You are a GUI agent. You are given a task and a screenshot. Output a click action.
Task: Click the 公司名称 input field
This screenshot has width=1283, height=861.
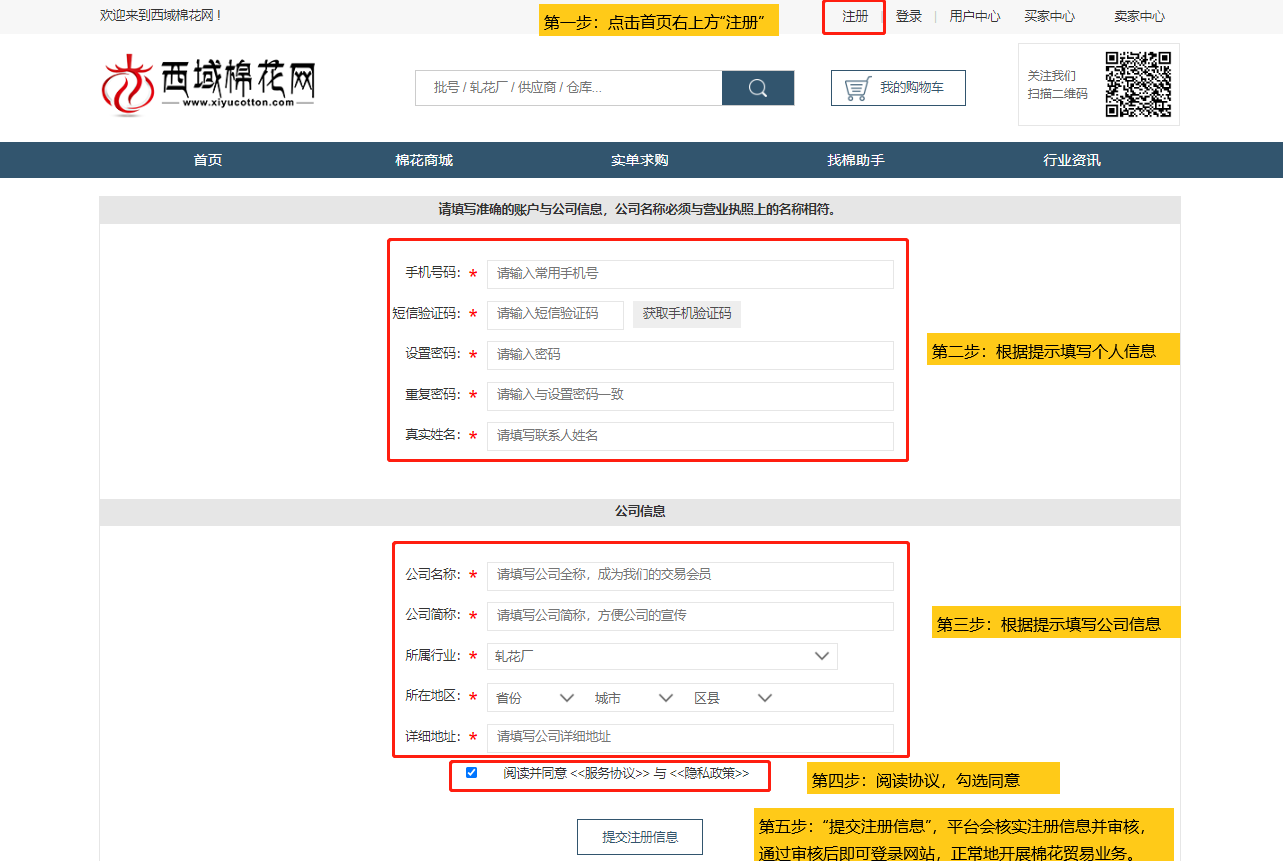point(690,575)
